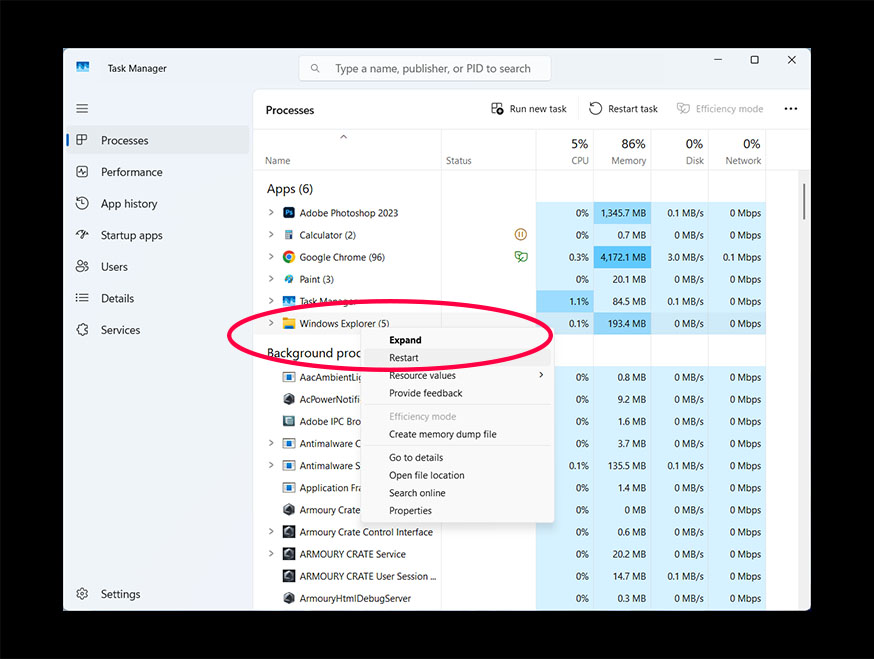Click the Windows Explorer folder icon
Screen dimensions: 874x659
(289, 323)
